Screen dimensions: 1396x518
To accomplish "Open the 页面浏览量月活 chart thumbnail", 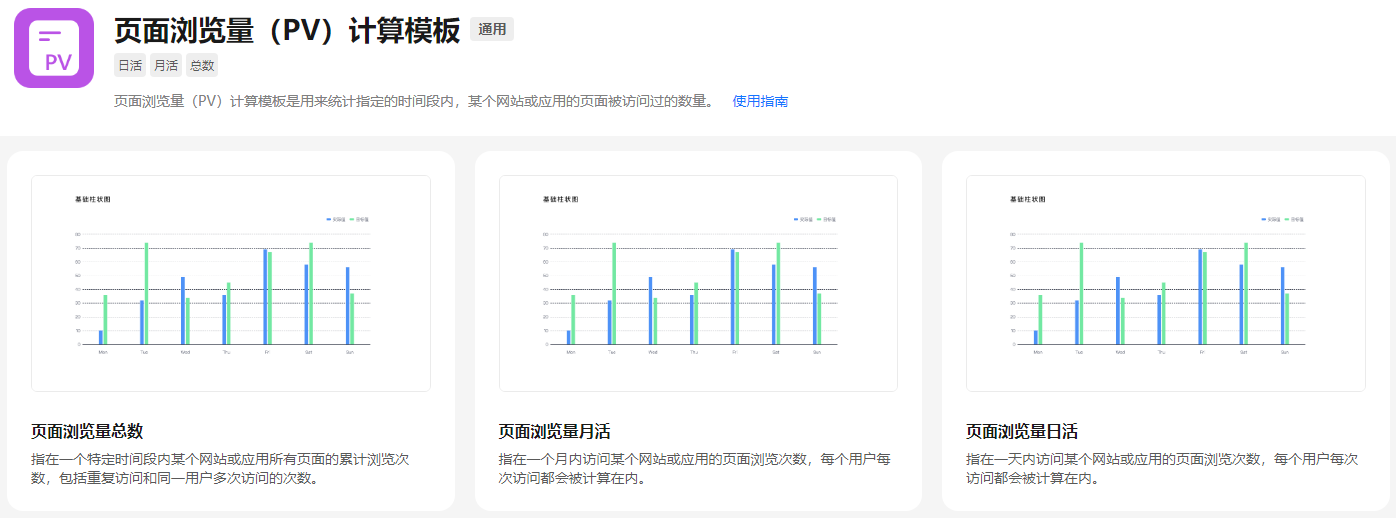I will click(x=698, y=283).
